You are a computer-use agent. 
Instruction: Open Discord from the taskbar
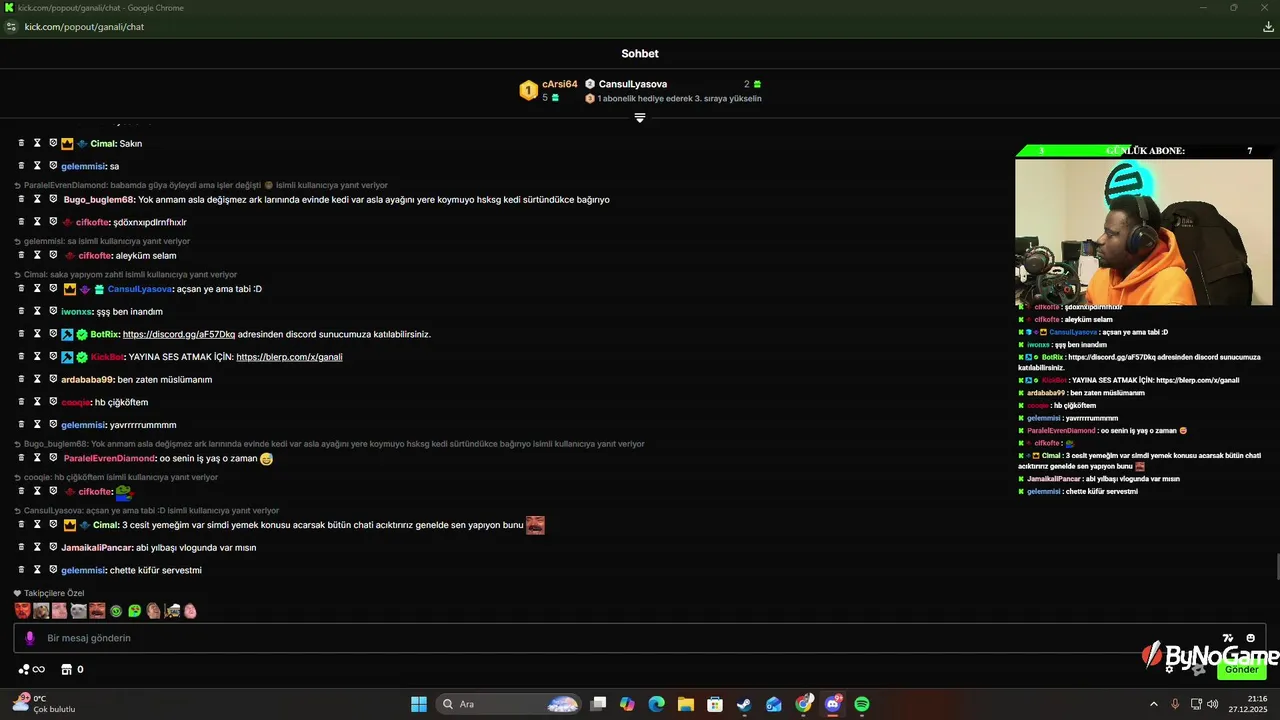pos(833,704)
